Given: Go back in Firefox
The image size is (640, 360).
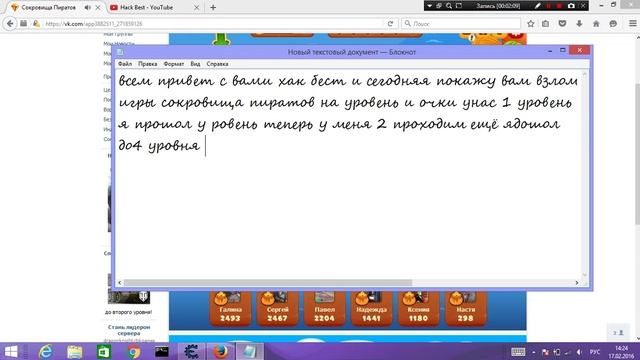Looking at the screenshot, I should 10,24.
